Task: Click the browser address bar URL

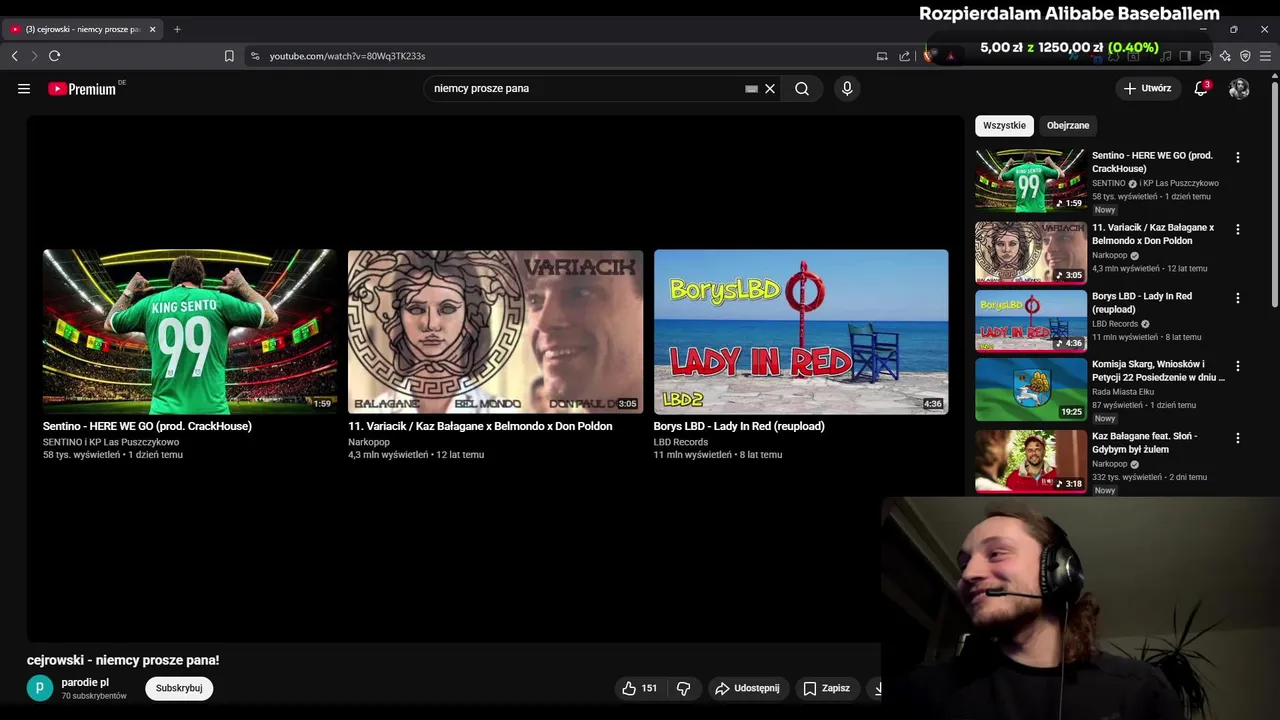Action: click(347, 56)
